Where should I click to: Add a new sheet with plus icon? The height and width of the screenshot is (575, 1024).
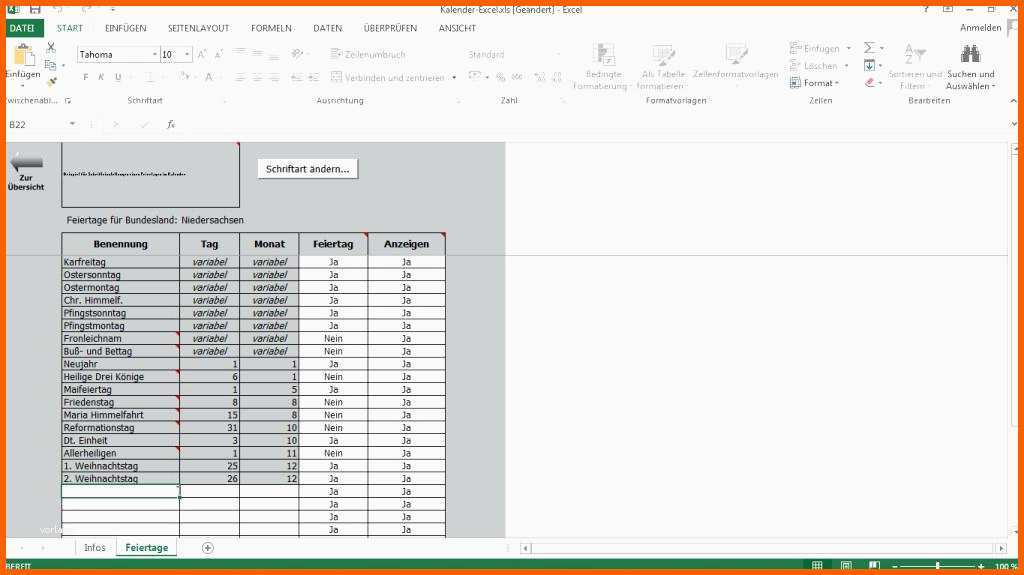point(208,548)
